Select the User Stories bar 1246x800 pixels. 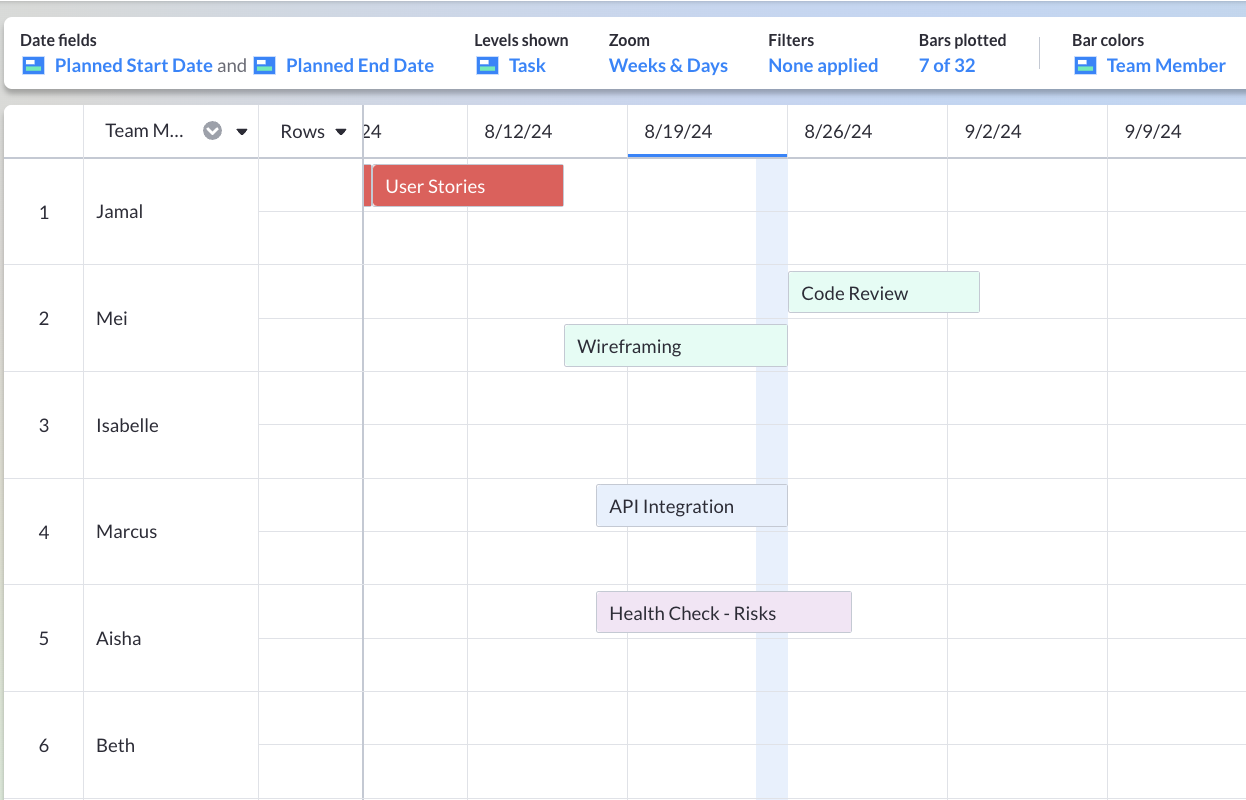point(465,185)
